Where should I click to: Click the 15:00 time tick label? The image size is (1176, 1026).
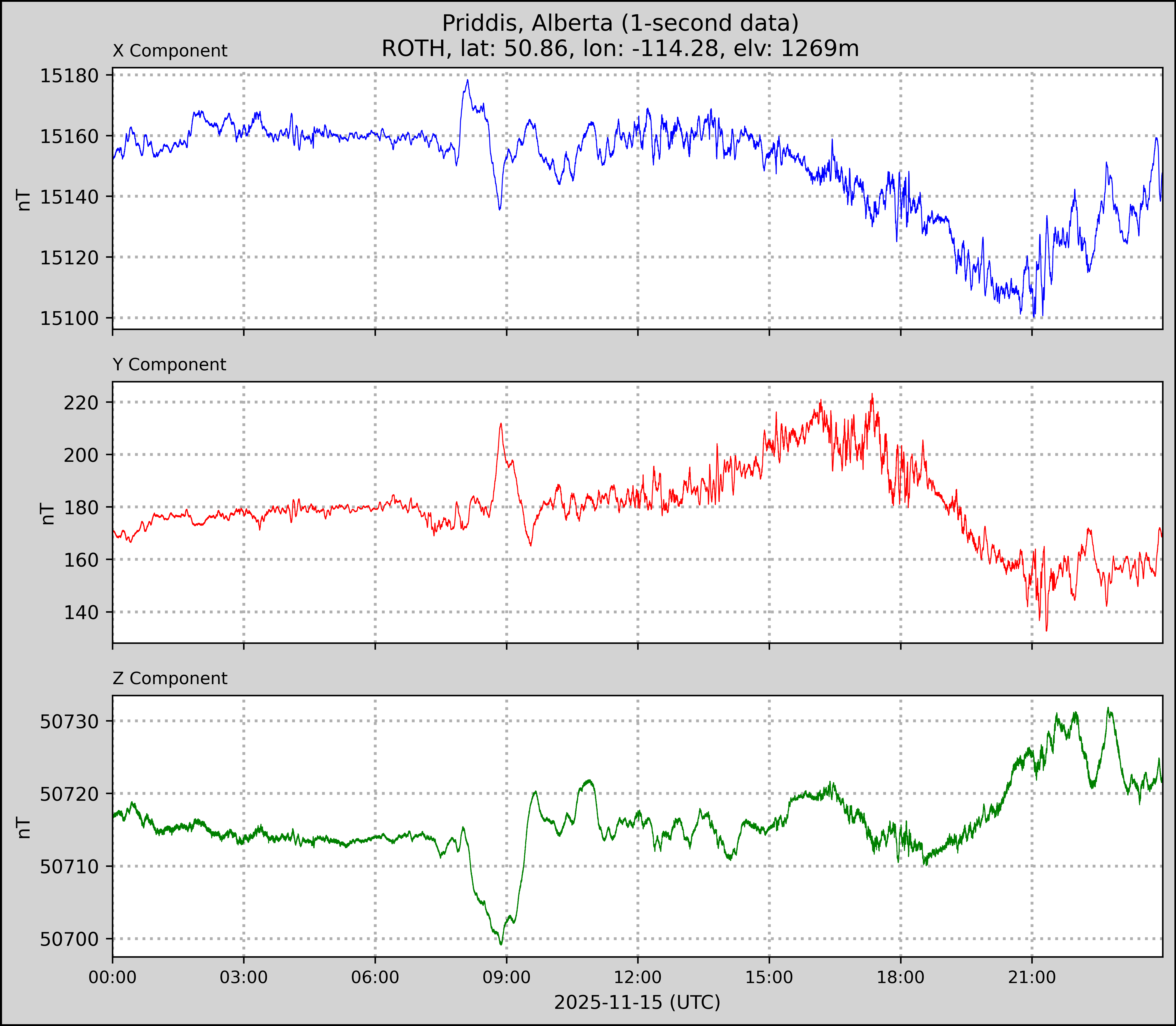[x=769, y=977]
